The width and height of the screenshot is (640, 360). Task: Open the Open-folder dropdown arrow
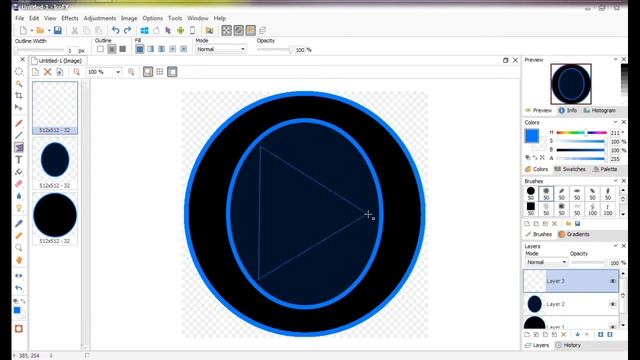pos(49,31)
